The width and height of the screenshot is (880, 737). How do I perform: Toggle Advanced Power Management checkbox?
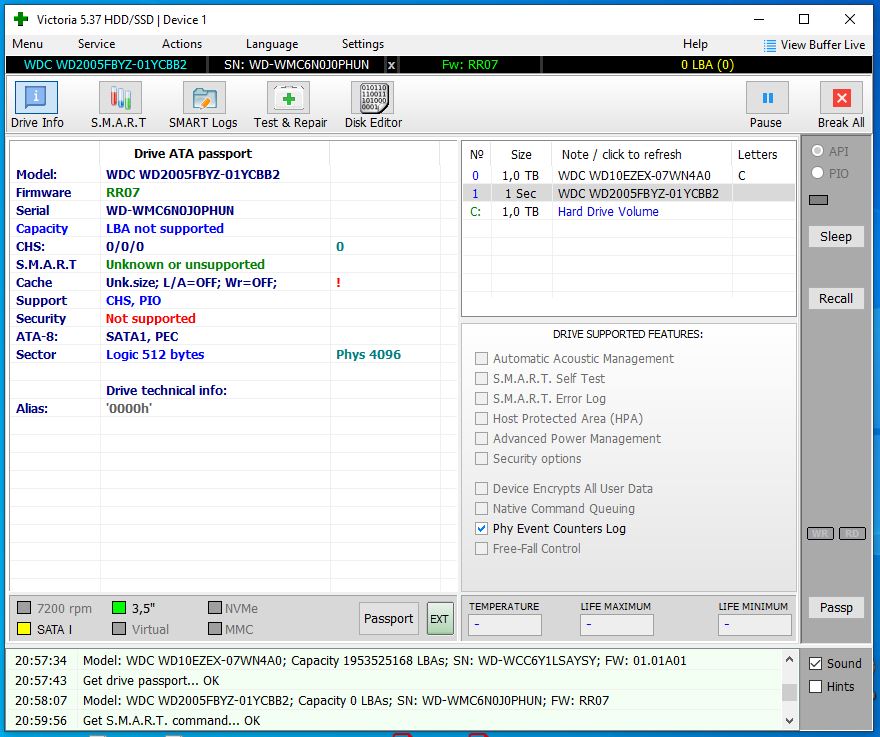pos(481,438)
